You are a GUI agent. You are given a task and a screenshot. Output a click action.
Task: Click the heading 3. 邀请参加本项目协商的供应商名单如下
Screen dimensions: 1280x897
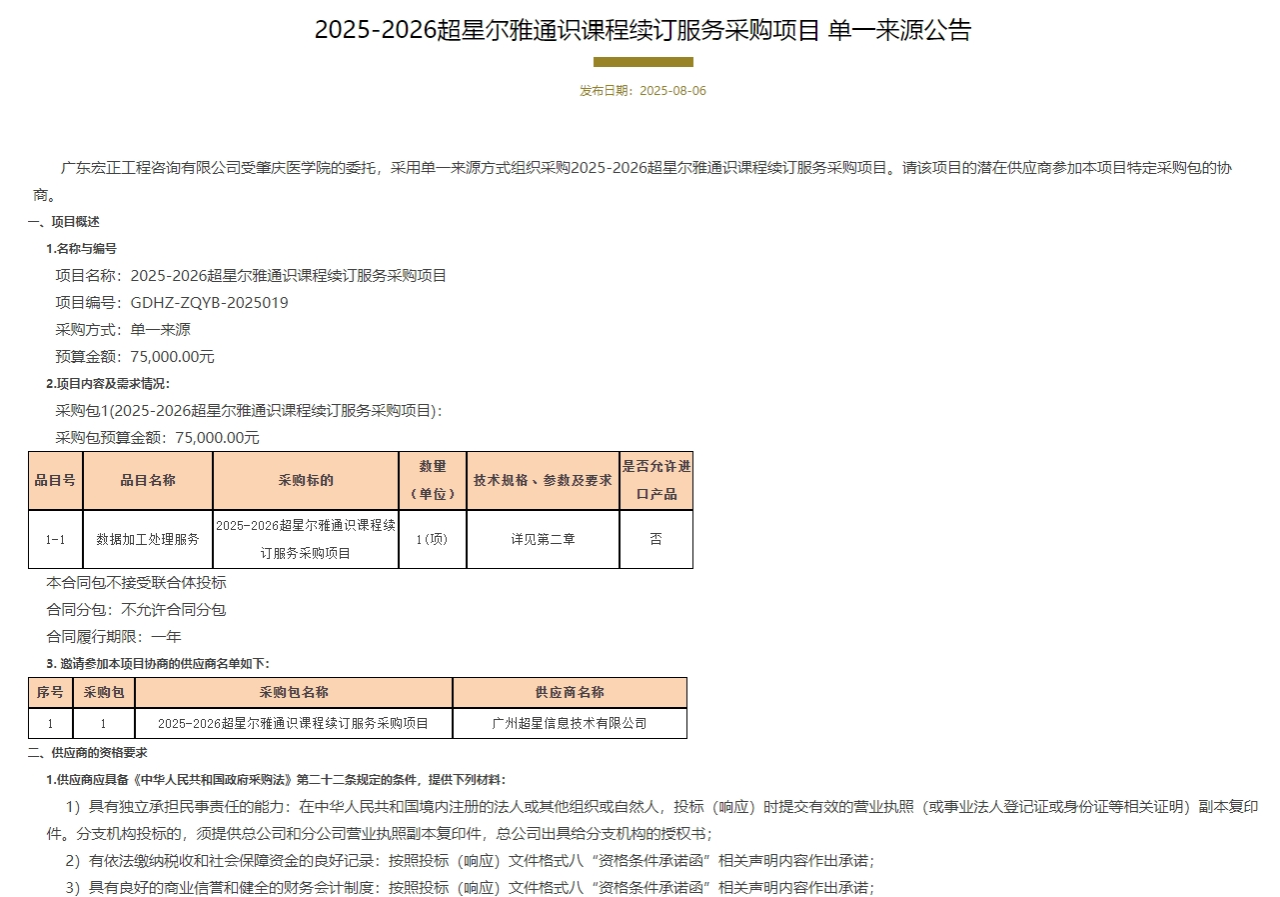pos(158,663)
